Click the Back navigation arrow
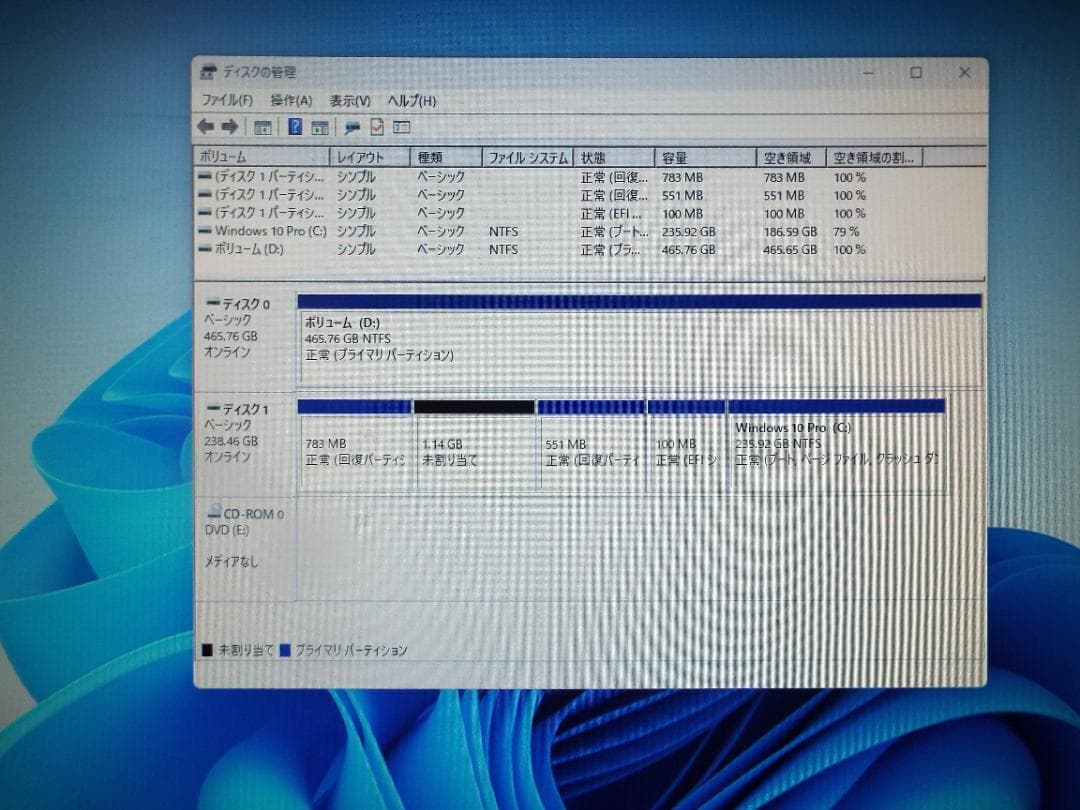1080x810 pixels. click(206, 127)
